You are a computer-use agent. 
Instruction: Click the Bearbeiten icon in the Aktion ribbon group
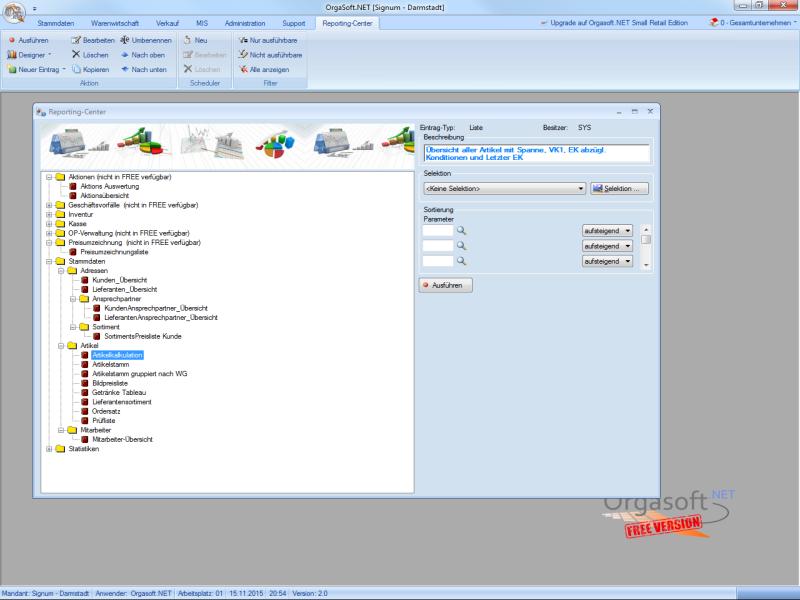pyautogui.click(x=76, y=40)
